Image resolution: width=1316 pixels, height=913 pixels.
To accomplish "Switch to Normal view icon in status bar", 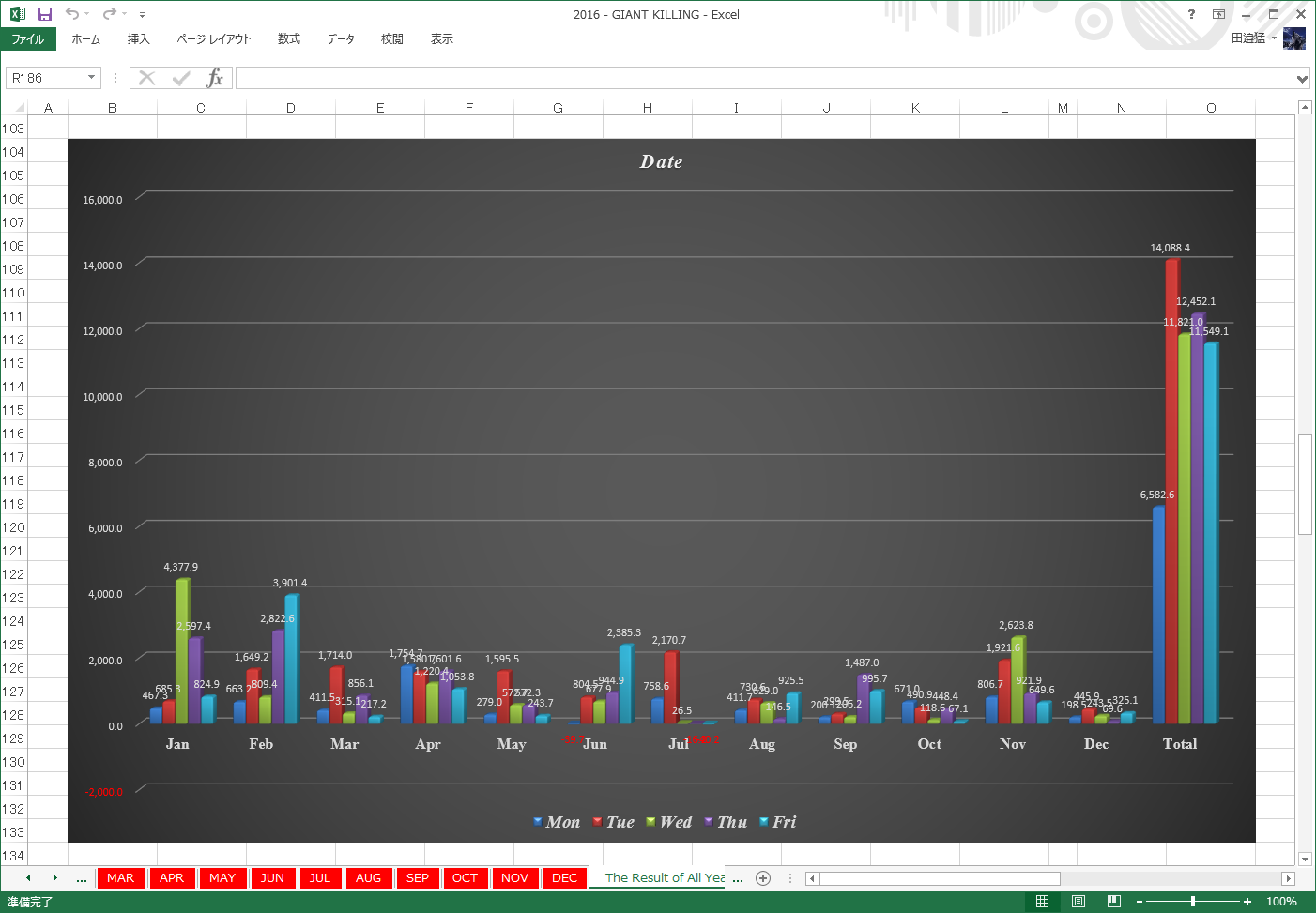I will click(1042, 902).
